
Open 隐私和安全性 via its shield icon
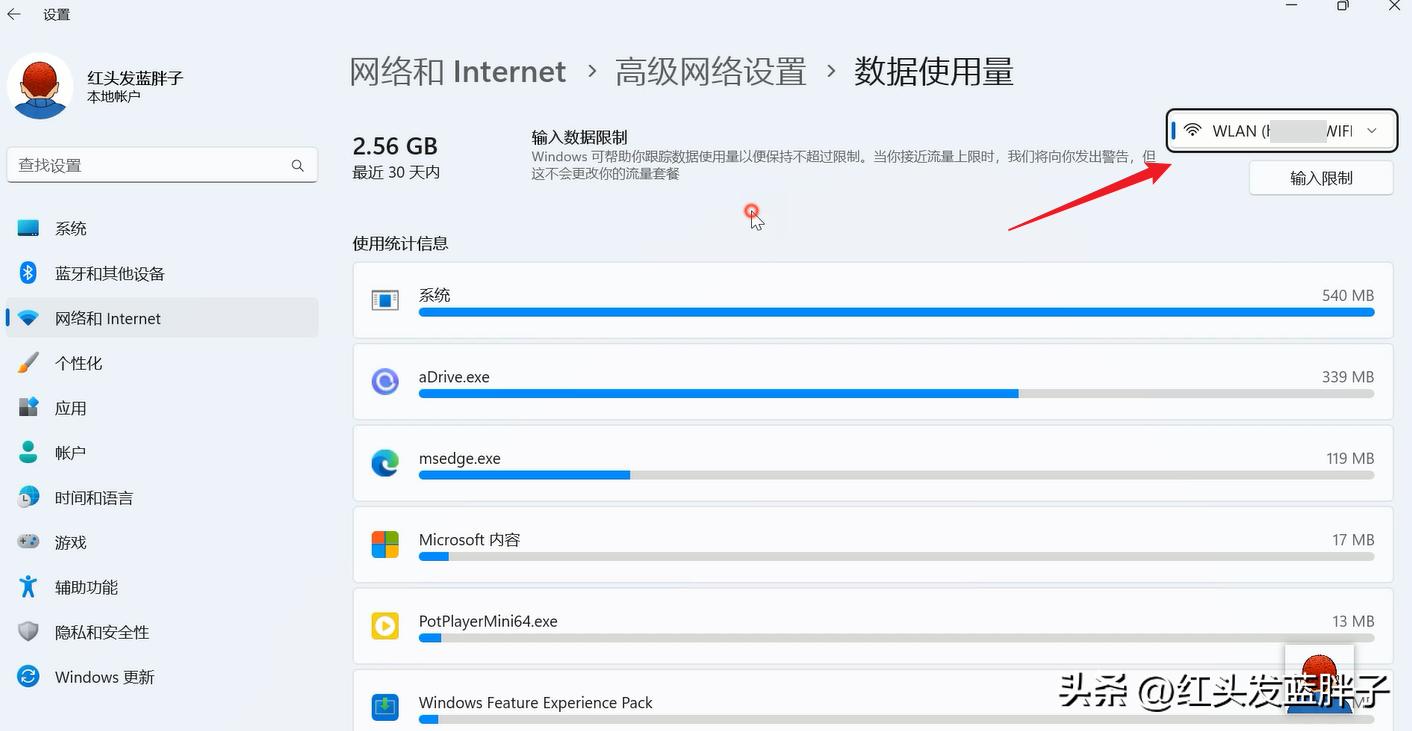pyautogui.click(x=29, y=632)
